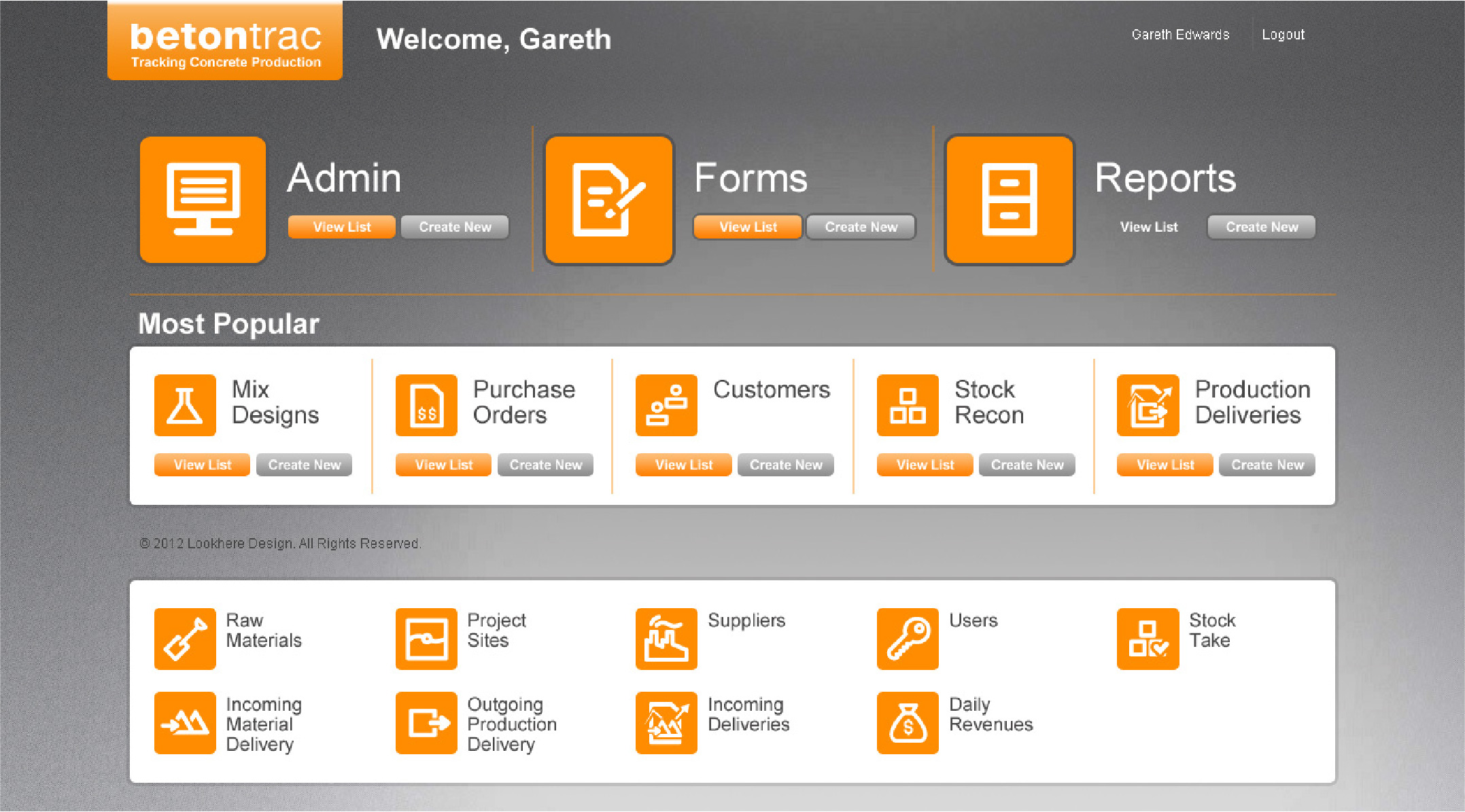Select the Mix Designs flask icon

(x=185, y=405)
